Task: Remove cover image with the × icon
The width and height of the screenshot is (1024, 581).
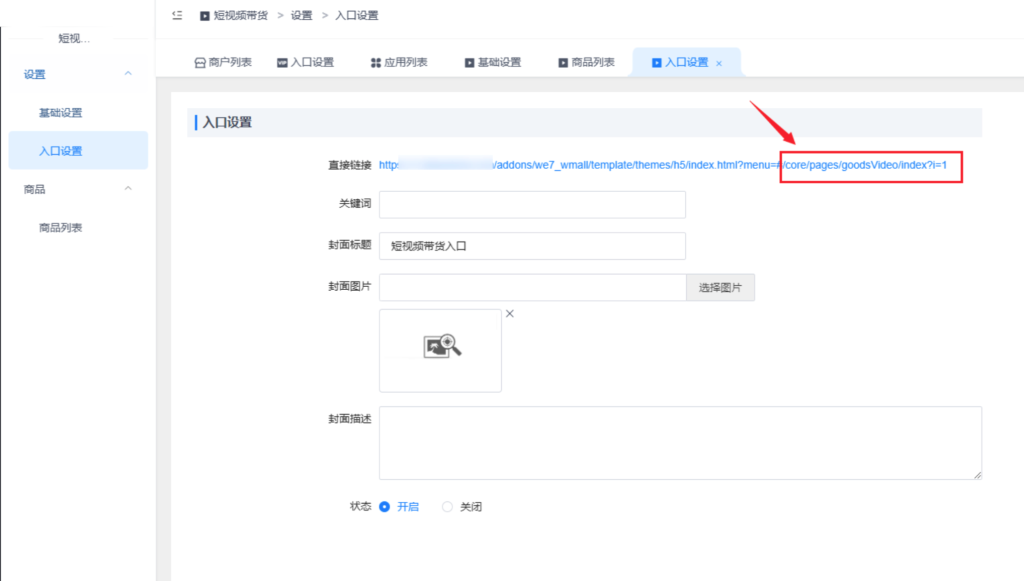Action: [510, 314]
